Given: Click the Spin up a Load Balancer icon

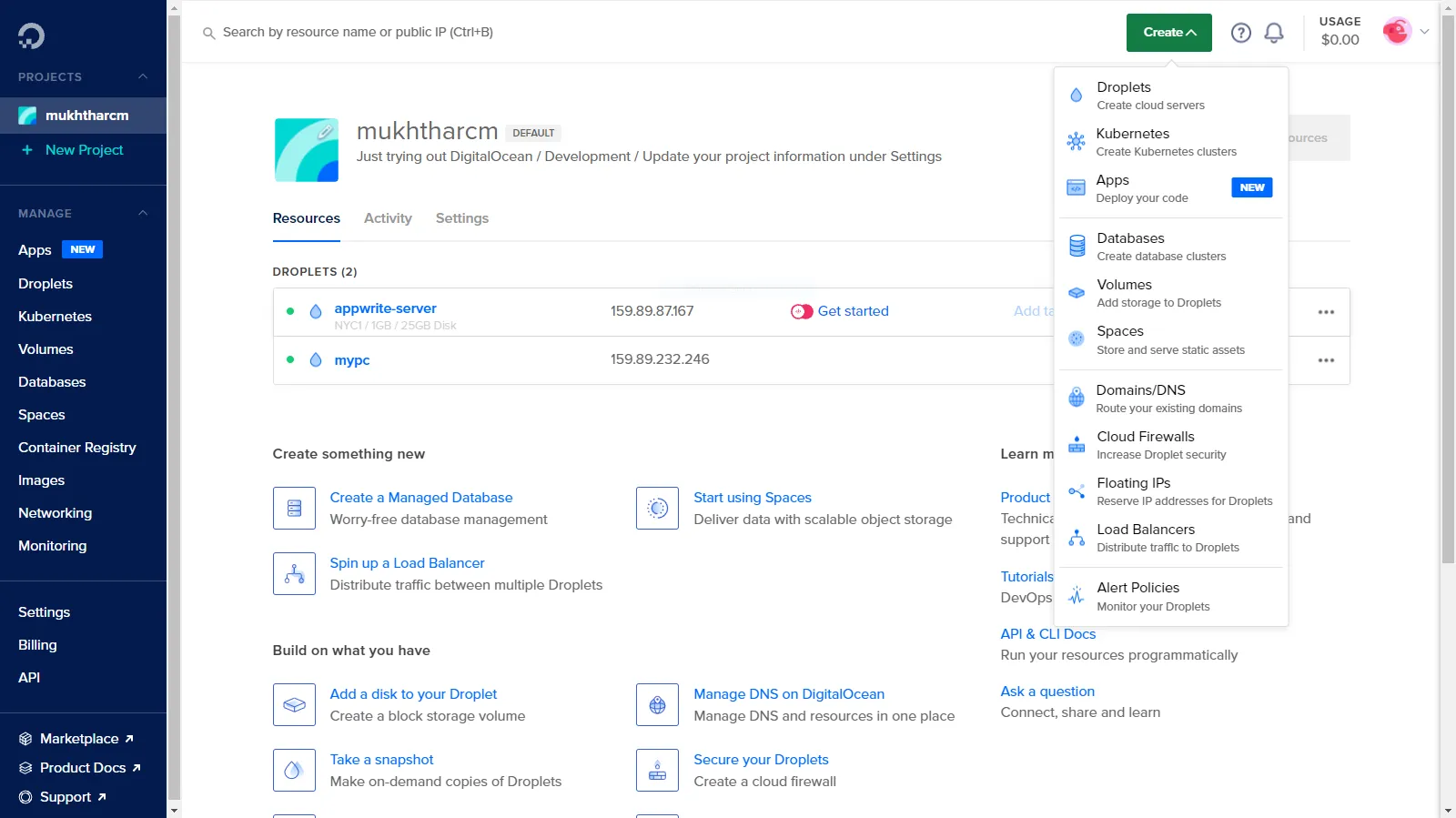Looking at the screenshot, I should click(x=294, y=573).
